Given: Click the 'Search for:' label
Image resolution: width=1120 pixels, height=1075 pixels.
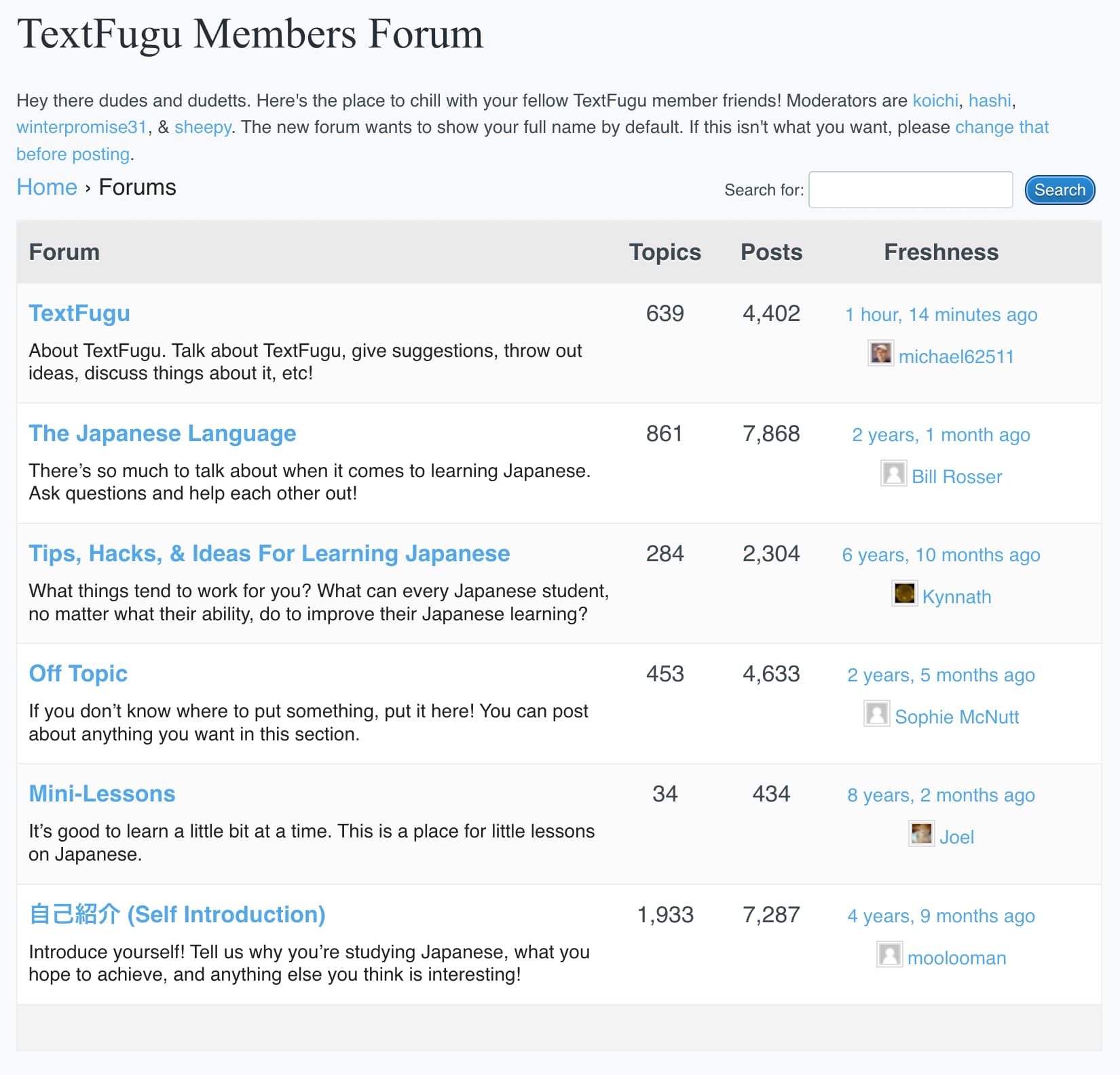Looking at the screenshot, I should click(764, 190).
